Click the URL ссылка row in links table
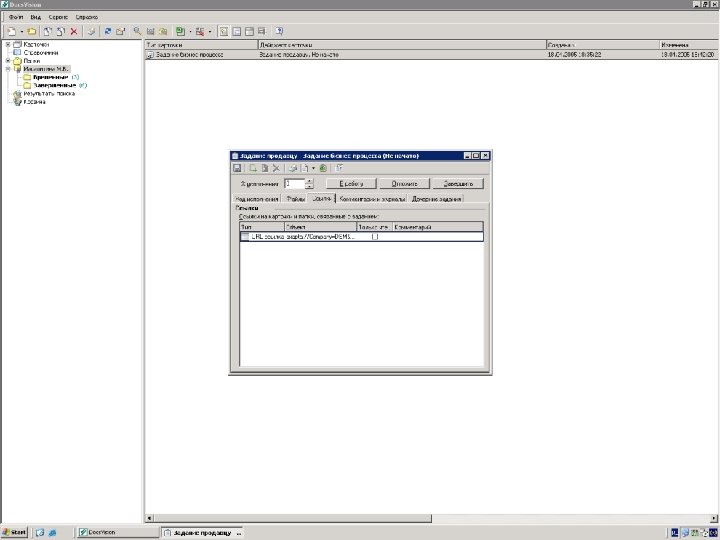 coord(361,236)
